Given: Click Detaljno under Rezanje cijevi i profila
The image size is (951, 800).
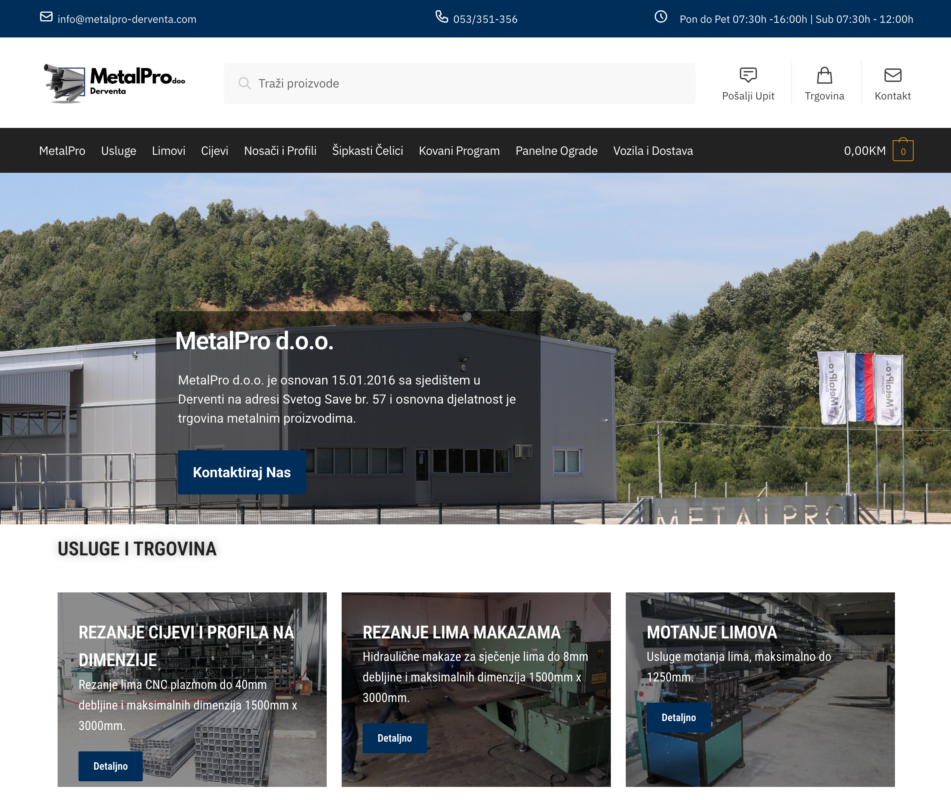Looking at the screenshot, I should pos(110,766).
